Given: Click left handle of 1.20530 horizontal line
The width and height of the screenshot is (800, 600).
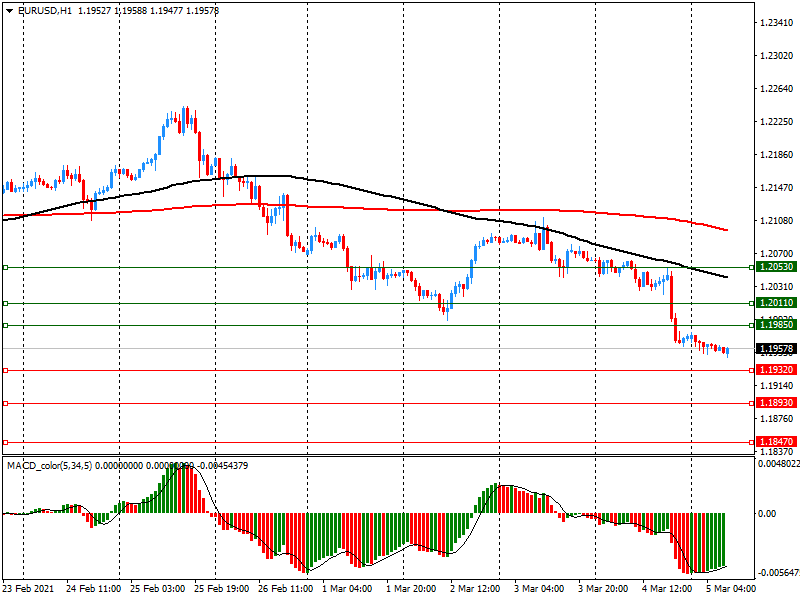Looking at the screenshot, I should coord(5,267).
